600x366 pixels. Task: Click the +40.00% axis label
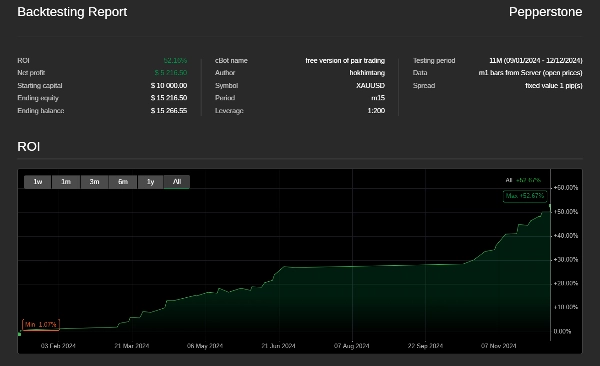click(566, 236)
